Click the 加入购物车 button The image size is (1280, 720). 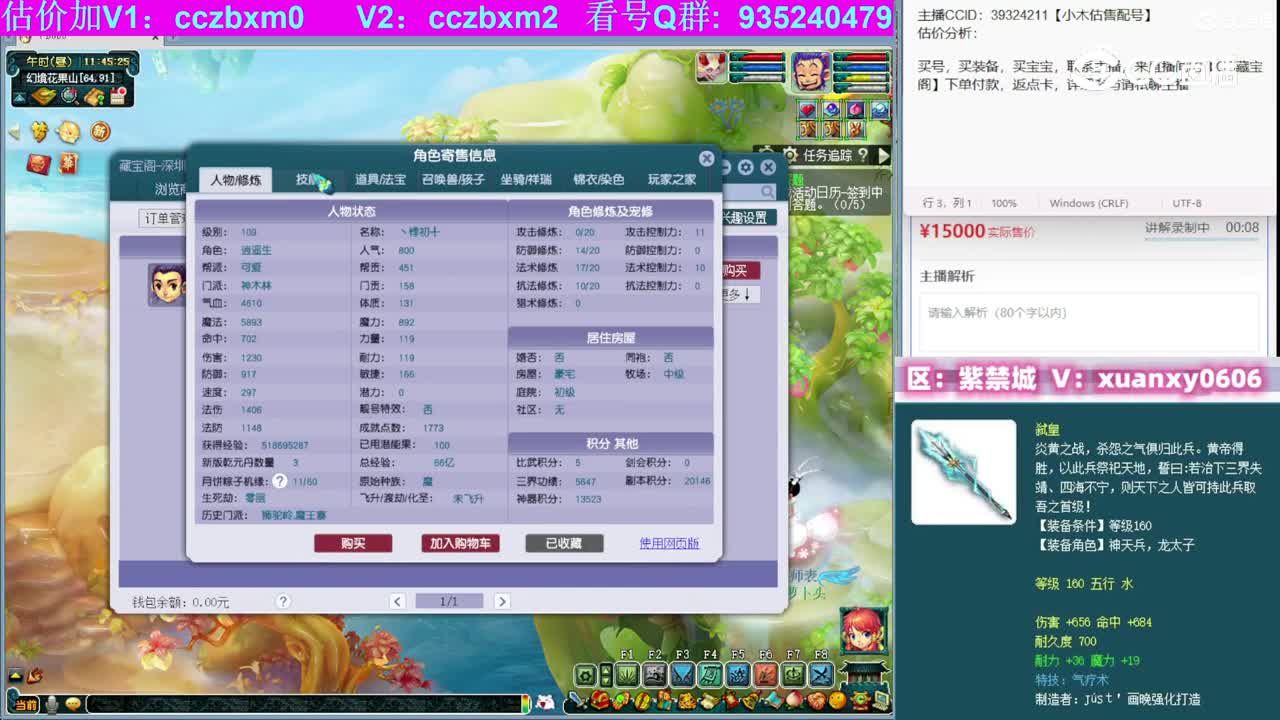click(x=460, y=543)
